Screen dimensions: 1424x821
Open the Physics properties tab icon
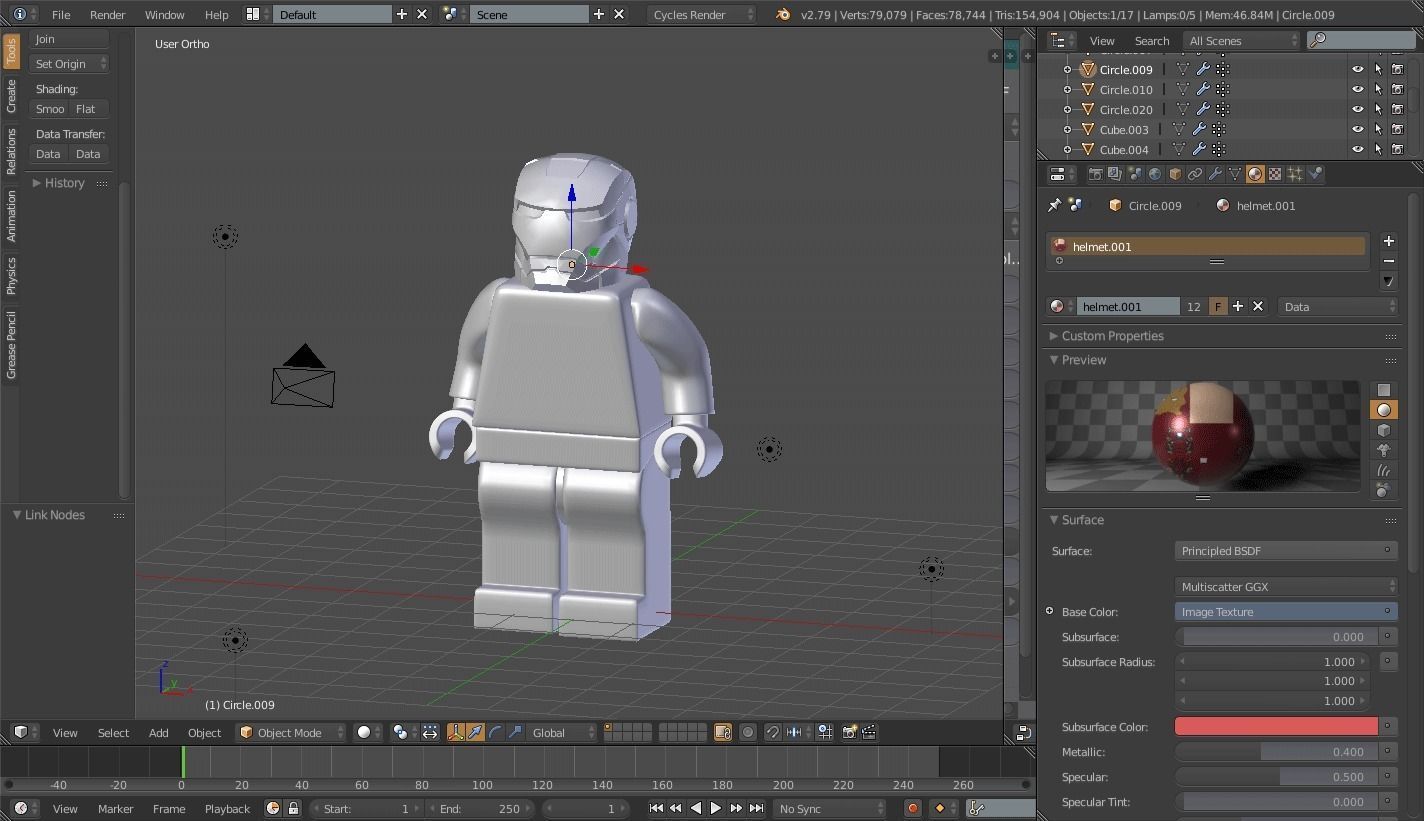coord(1315,174)
